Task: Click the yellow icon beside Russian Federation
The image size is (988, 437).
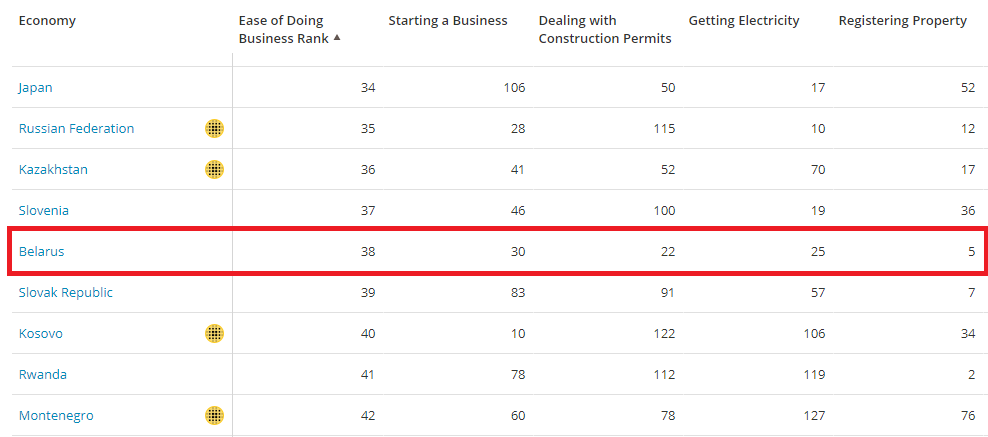Action: [x=214, y=128]
